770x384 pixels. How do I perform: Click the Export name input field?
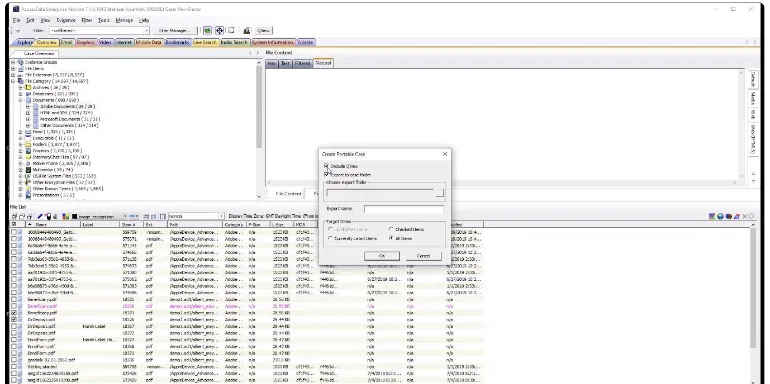pyautogui.click(x=404, y=209)
